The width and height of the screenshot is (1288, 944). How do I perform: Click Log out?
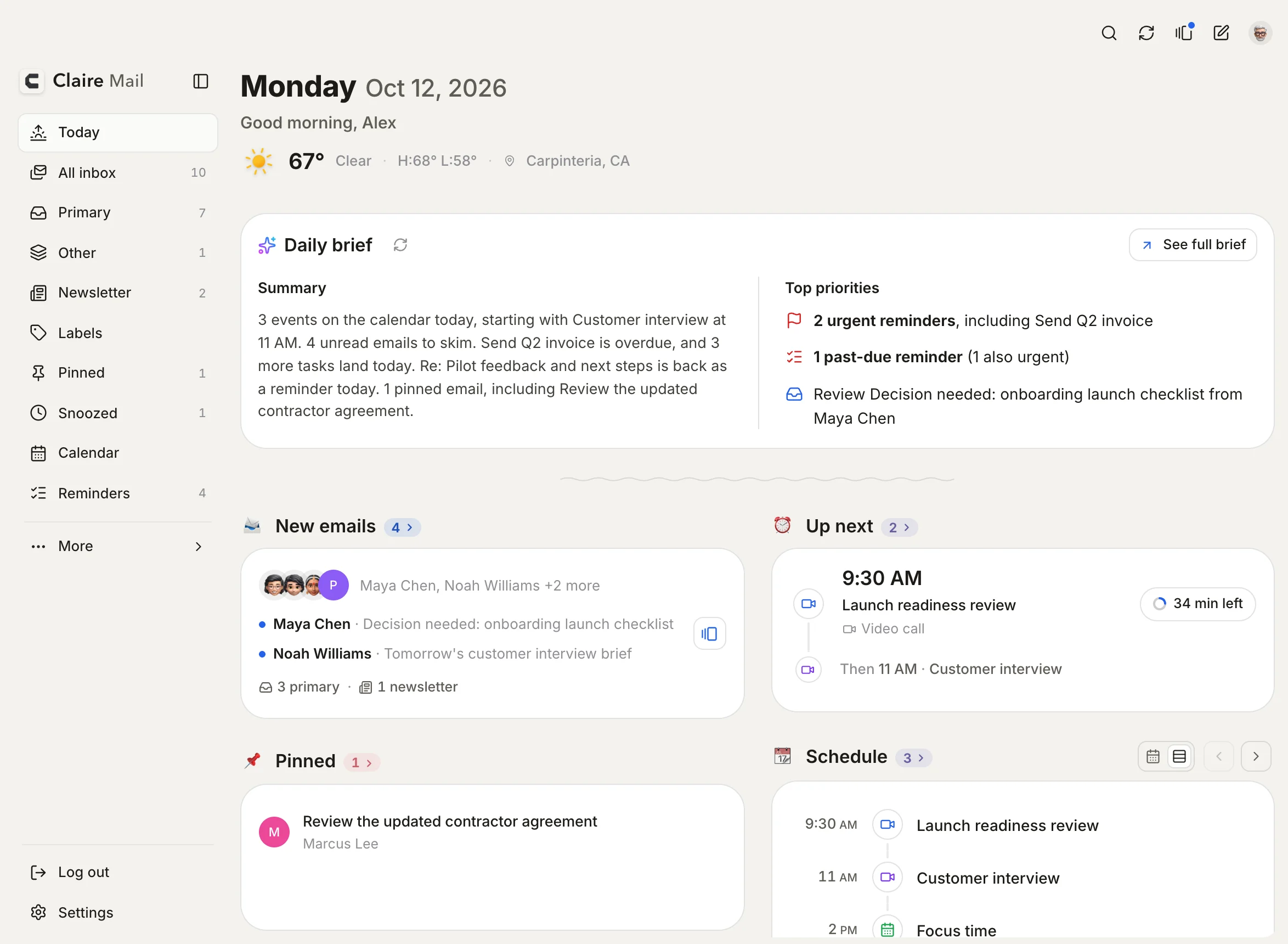(117, 872)
